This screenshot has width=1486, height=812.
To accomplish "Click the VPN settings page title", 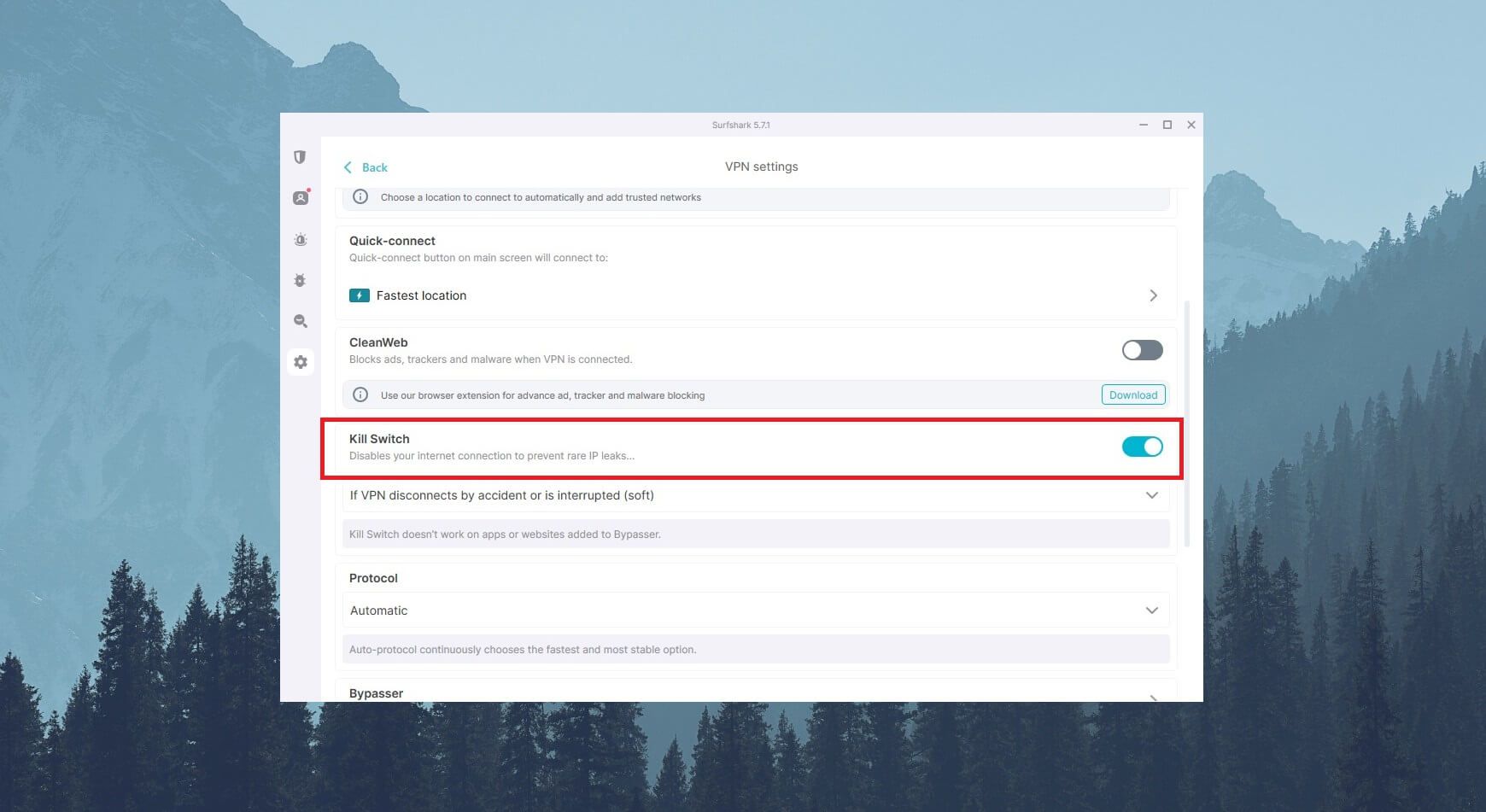I will 761,166.
